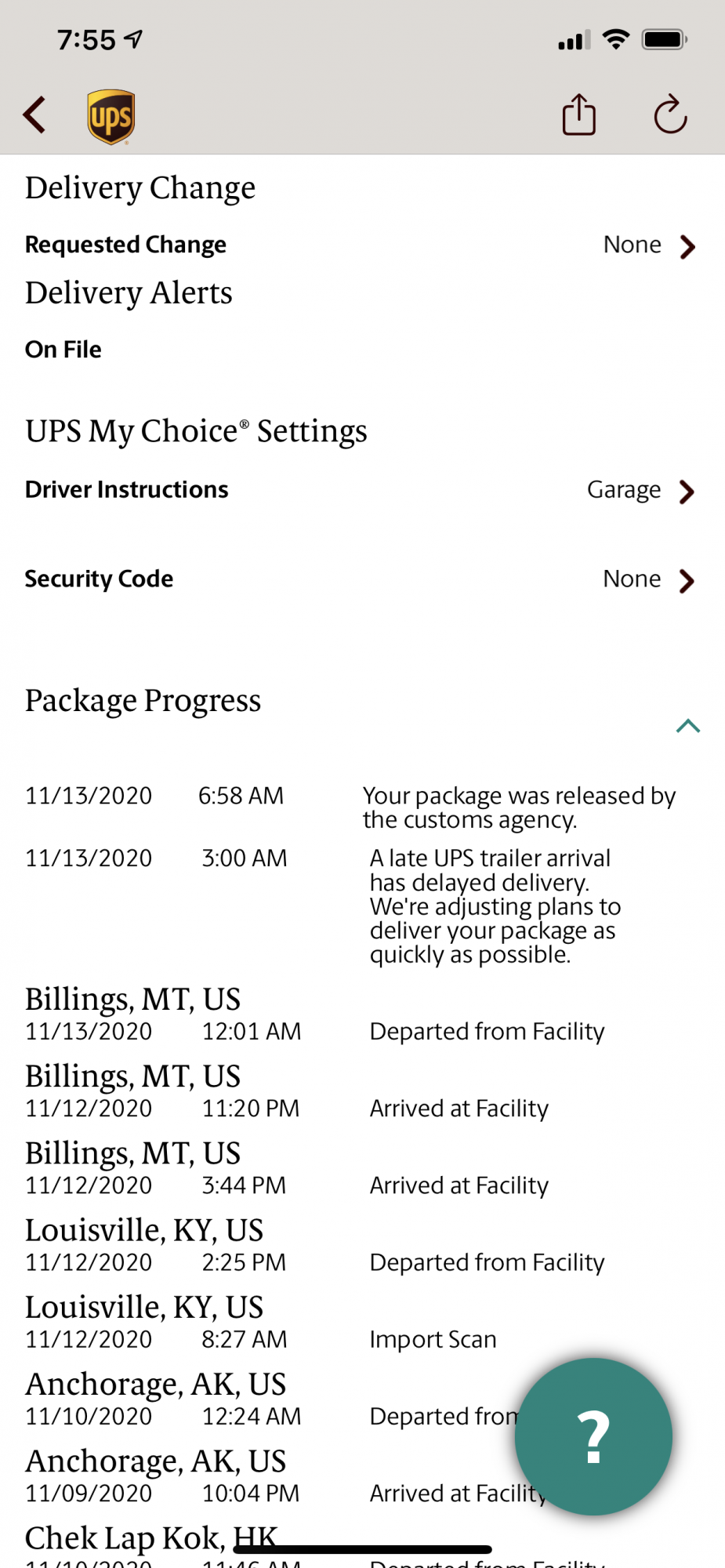Tap the UPS shield logo

[x=111, y=116]
